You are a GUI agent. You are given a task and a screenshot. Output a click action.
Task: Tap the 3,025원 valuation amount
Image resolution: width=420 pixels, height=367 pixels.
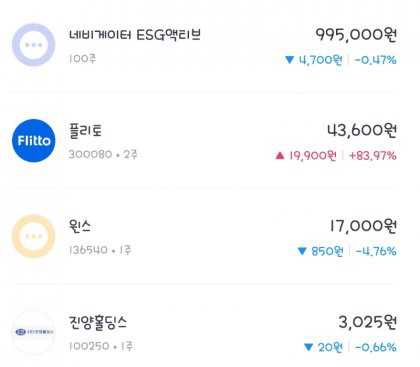pyautogui.click(x=368, y=322)
